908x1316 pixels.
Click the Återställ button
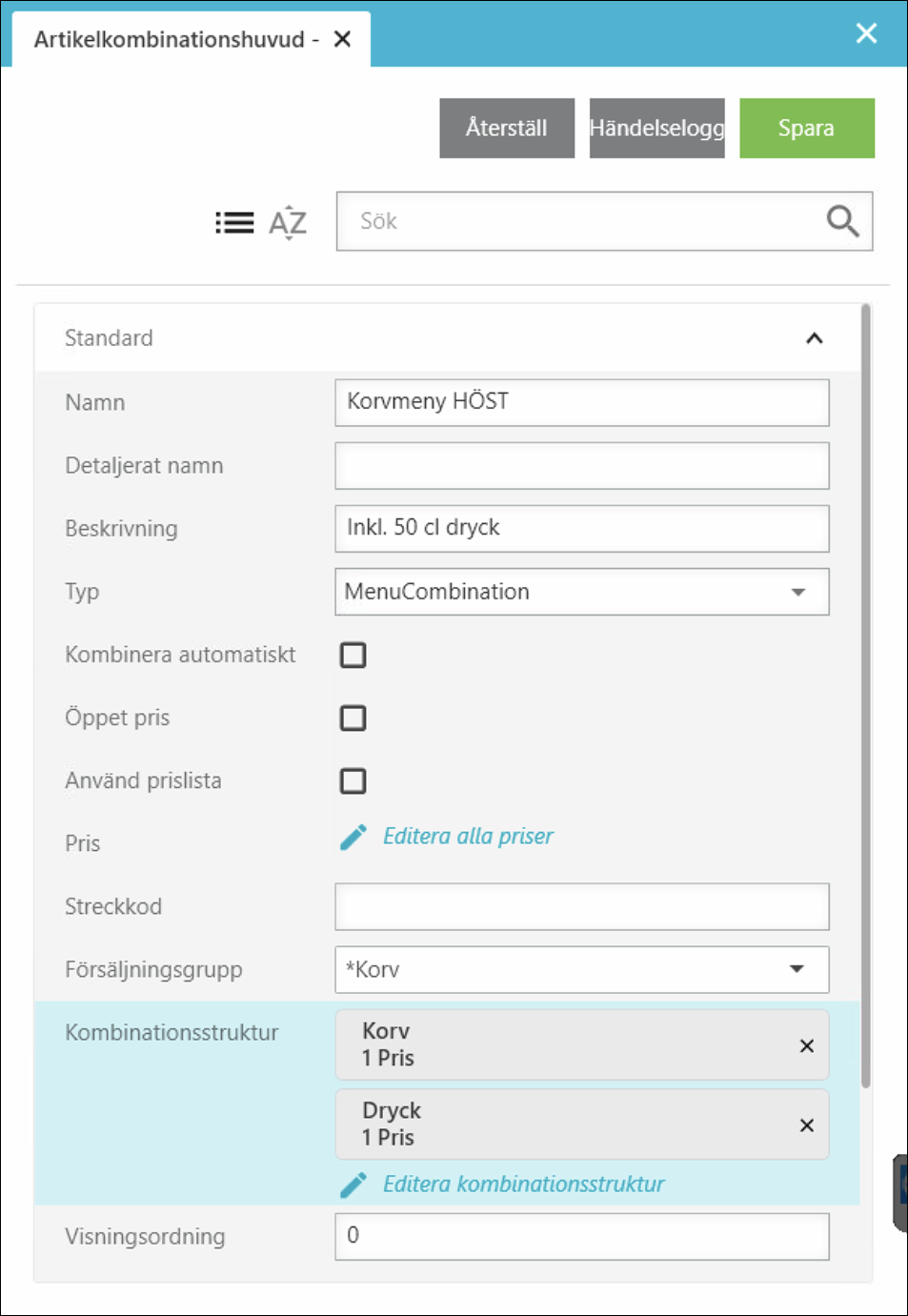click(507, 128)
